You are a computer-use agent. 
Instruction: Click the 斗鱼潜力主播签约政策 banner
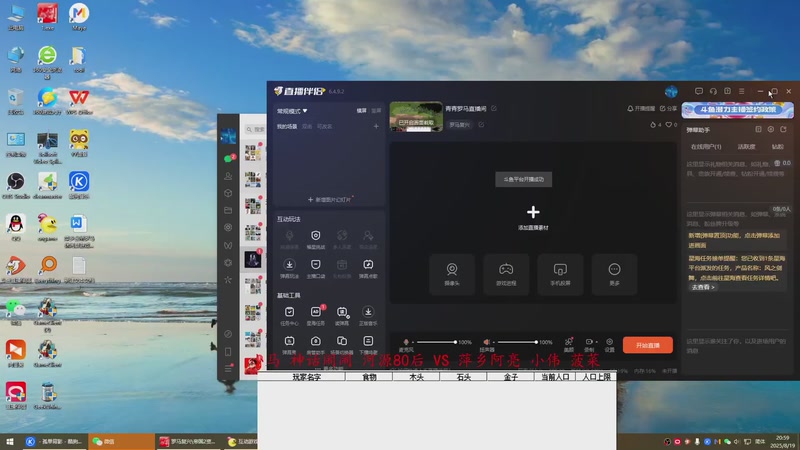[x=738, y=110]
